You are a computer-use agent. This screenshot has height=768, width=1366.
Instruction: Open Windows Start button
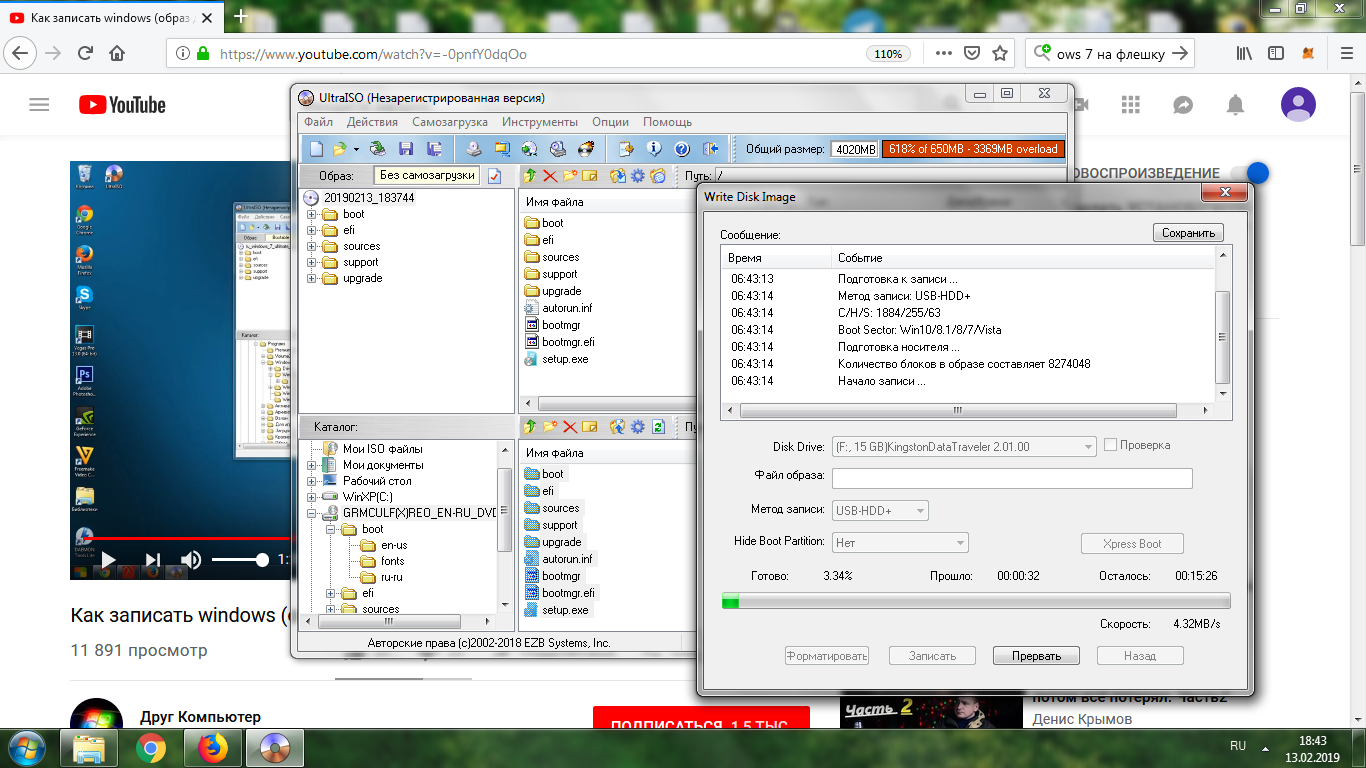pos(27,748)
